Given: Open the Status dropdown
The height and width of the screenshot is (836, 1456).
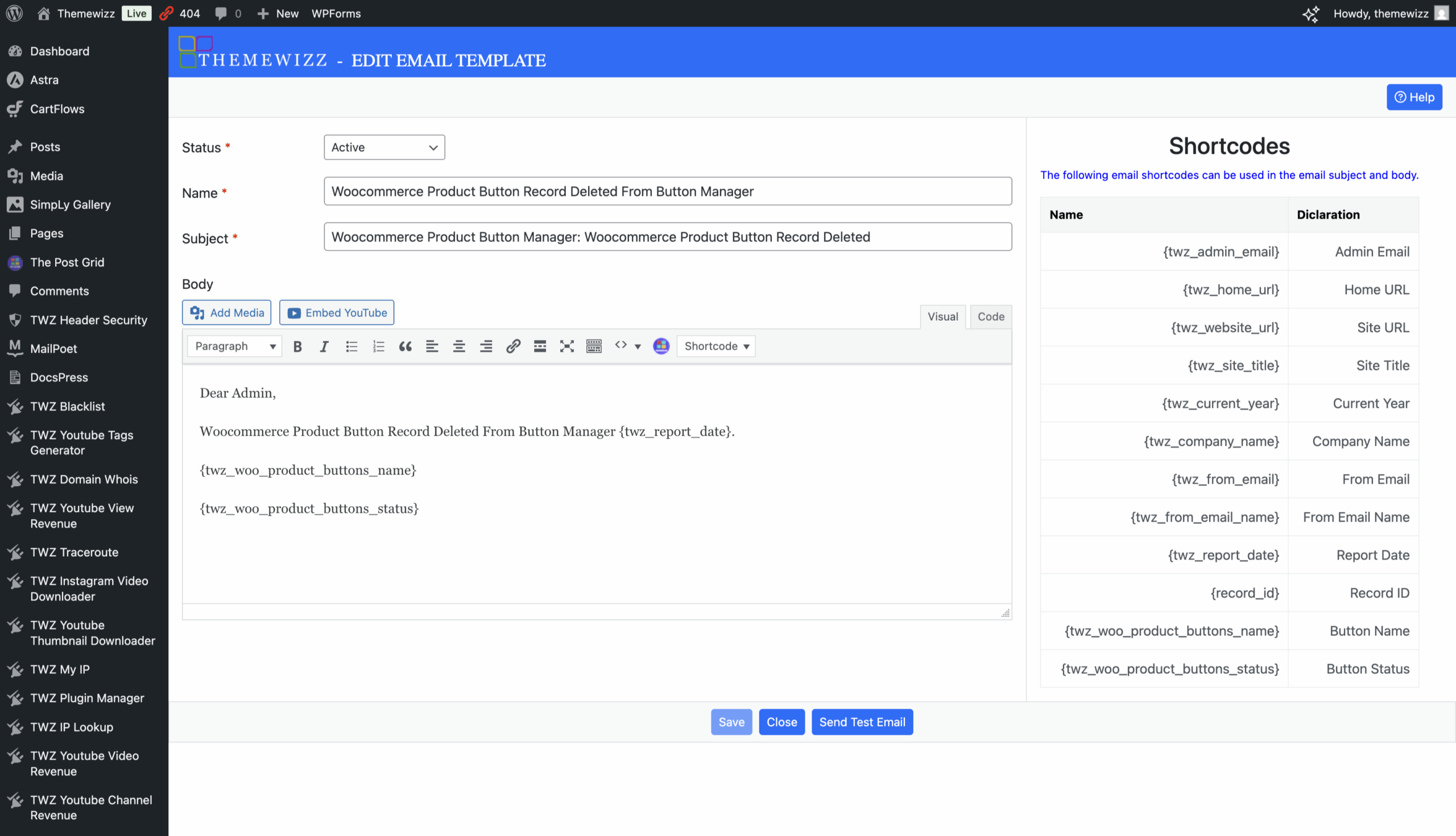Looking at the screenshot, I should pos(384,147).
